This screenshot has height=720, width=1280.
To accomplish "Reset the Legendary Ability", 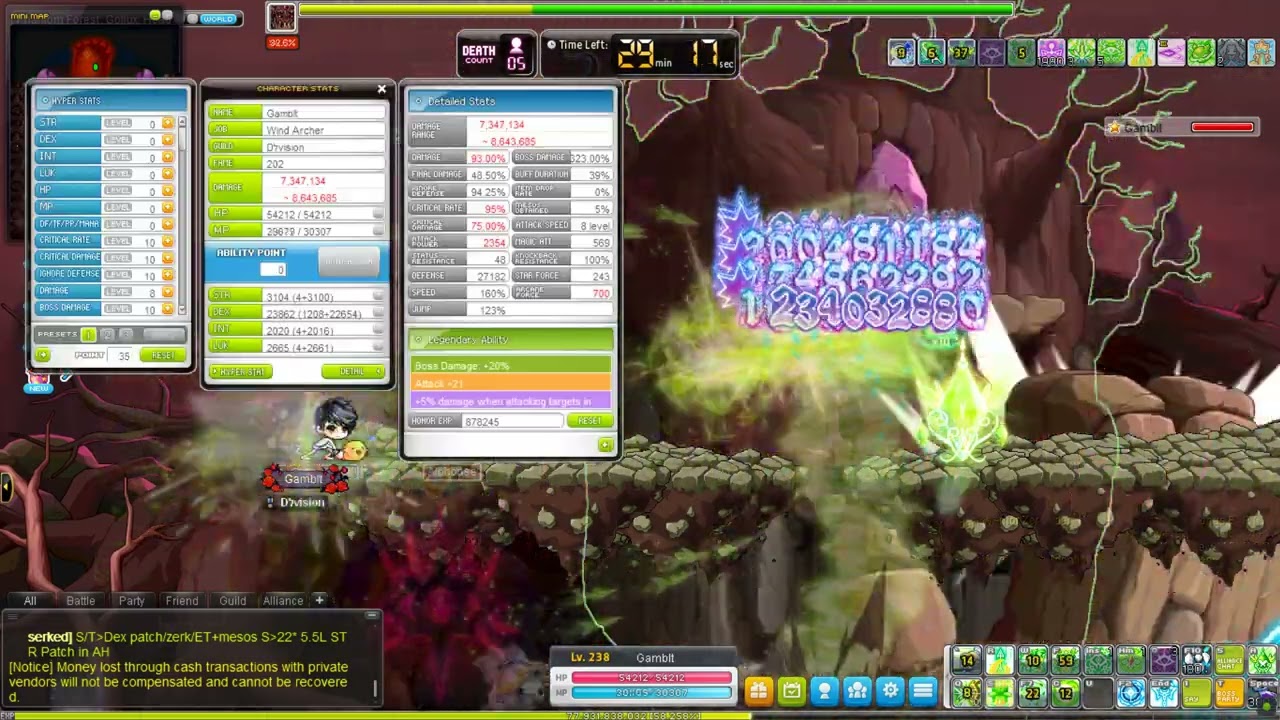I will coord(589,421).
